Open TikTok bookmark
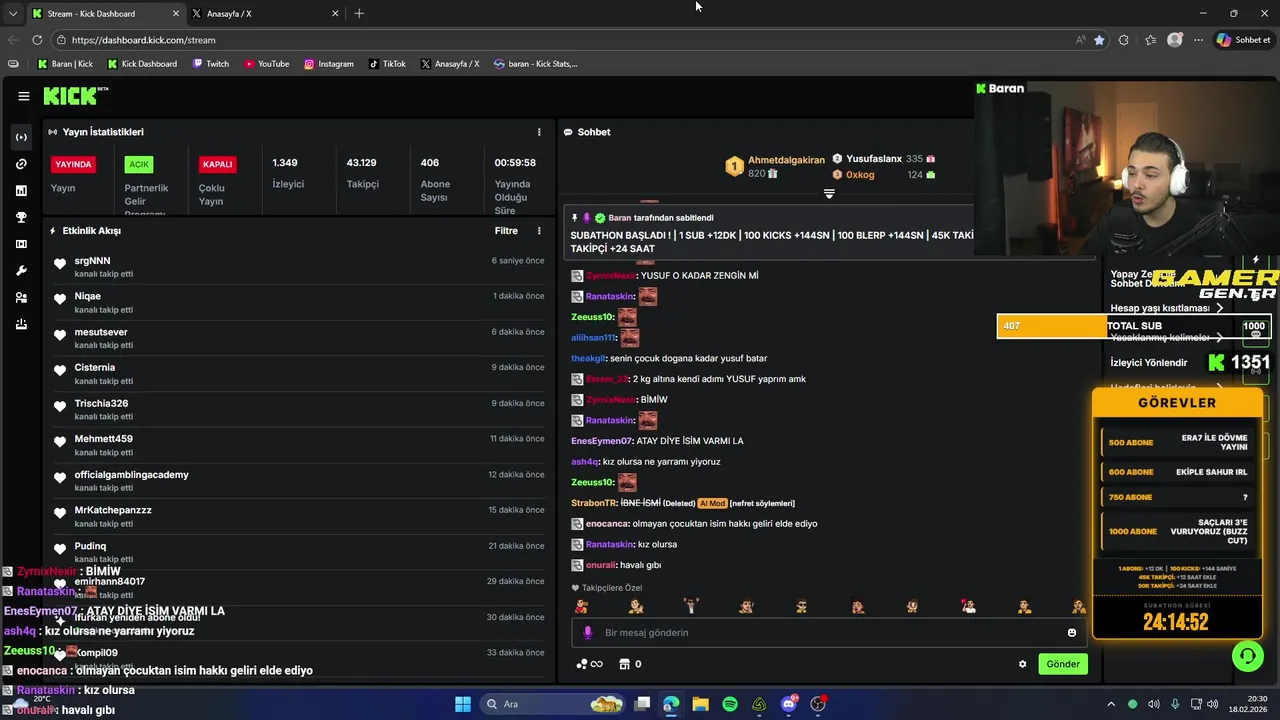The height and width of the screenshot is (720, 1280). (x=387, y=64)
